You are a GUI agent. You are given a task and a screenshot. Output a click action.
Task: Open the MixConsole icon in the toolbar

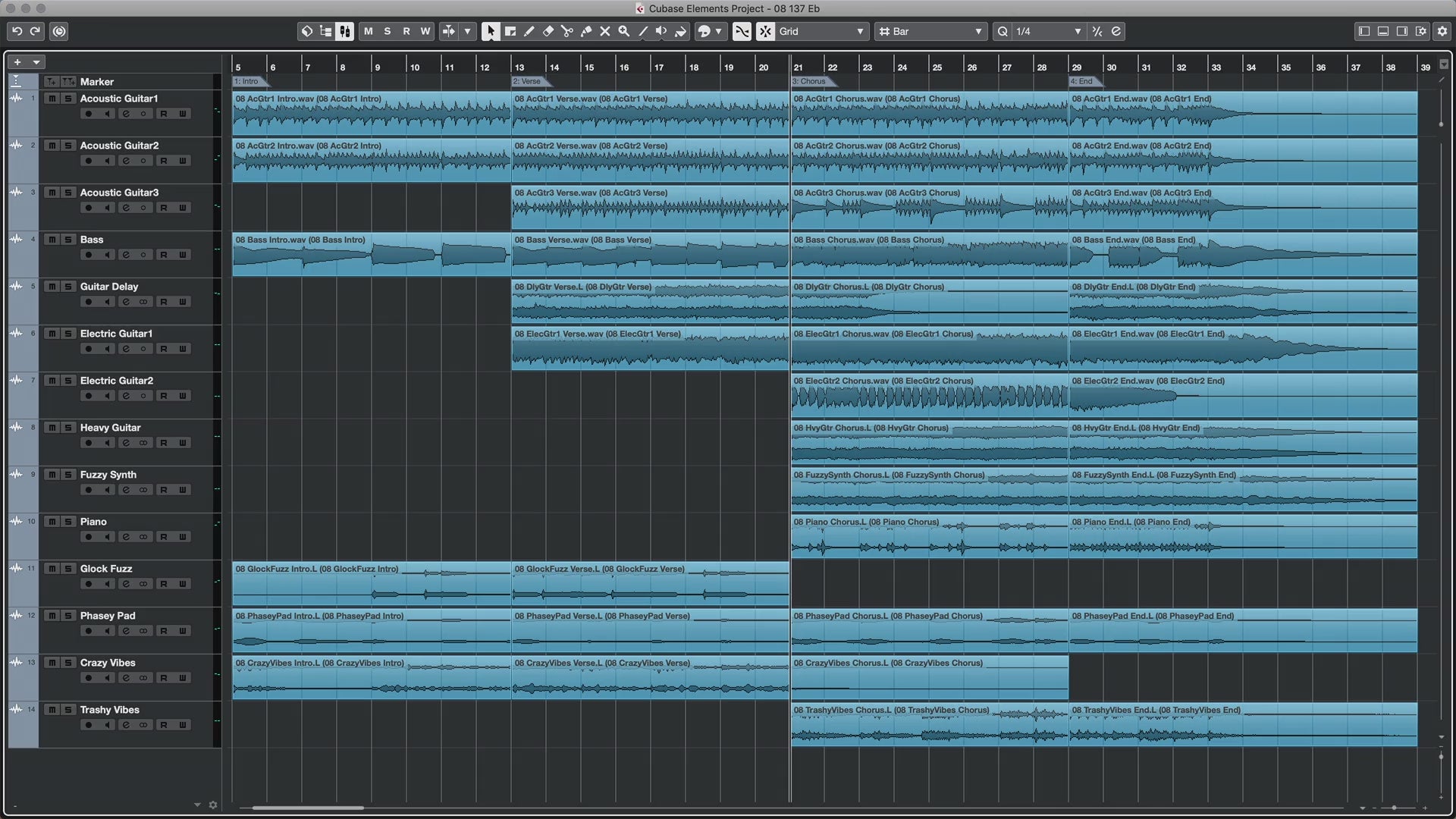345,31
